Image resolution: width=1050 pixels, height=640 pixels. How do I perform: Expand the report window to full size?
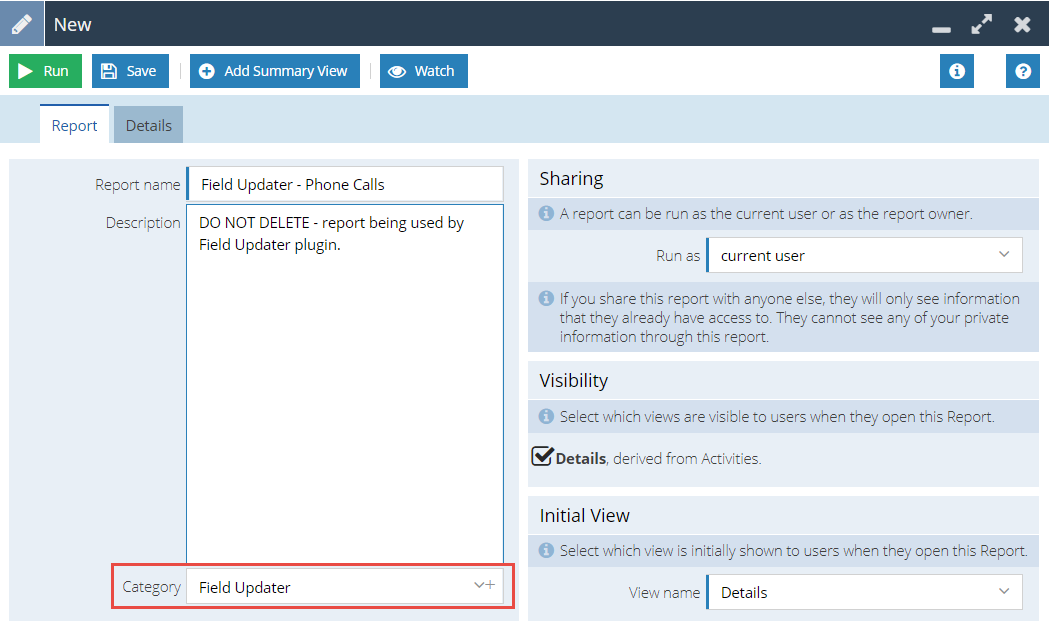(981, 24)
